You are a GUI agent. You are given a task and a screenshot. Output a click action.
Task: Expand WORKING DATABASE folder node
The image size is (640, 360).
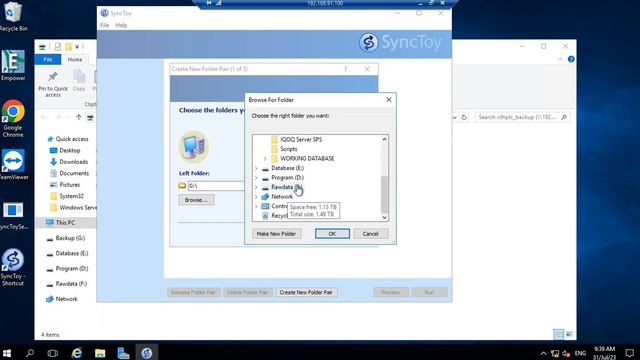pyautogui.click(x=265, y=158)
